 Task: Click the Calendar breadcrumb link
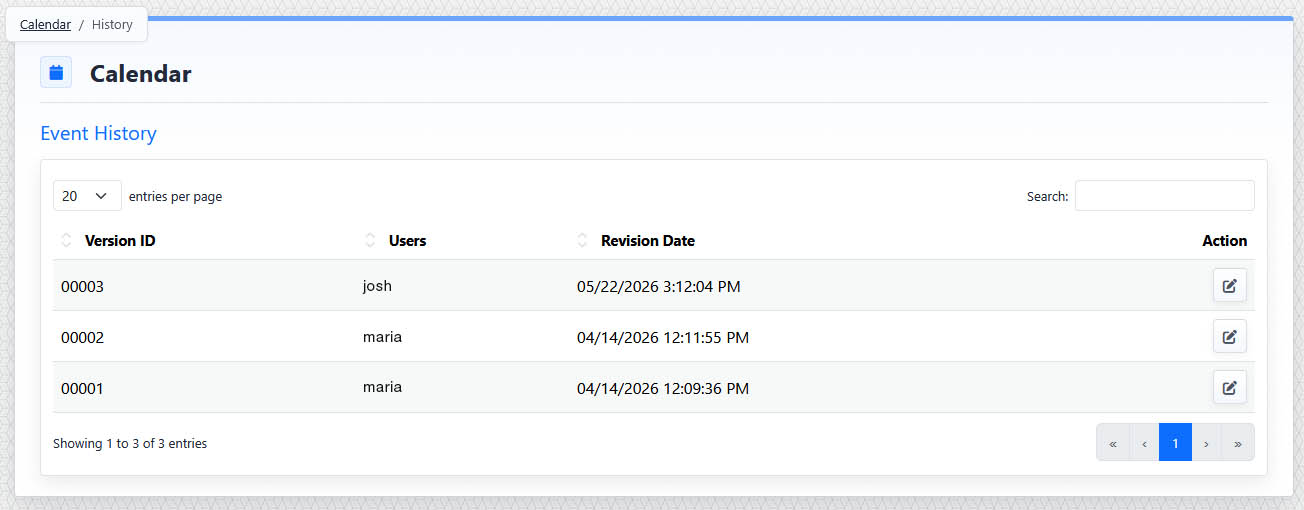coord(45,25)
